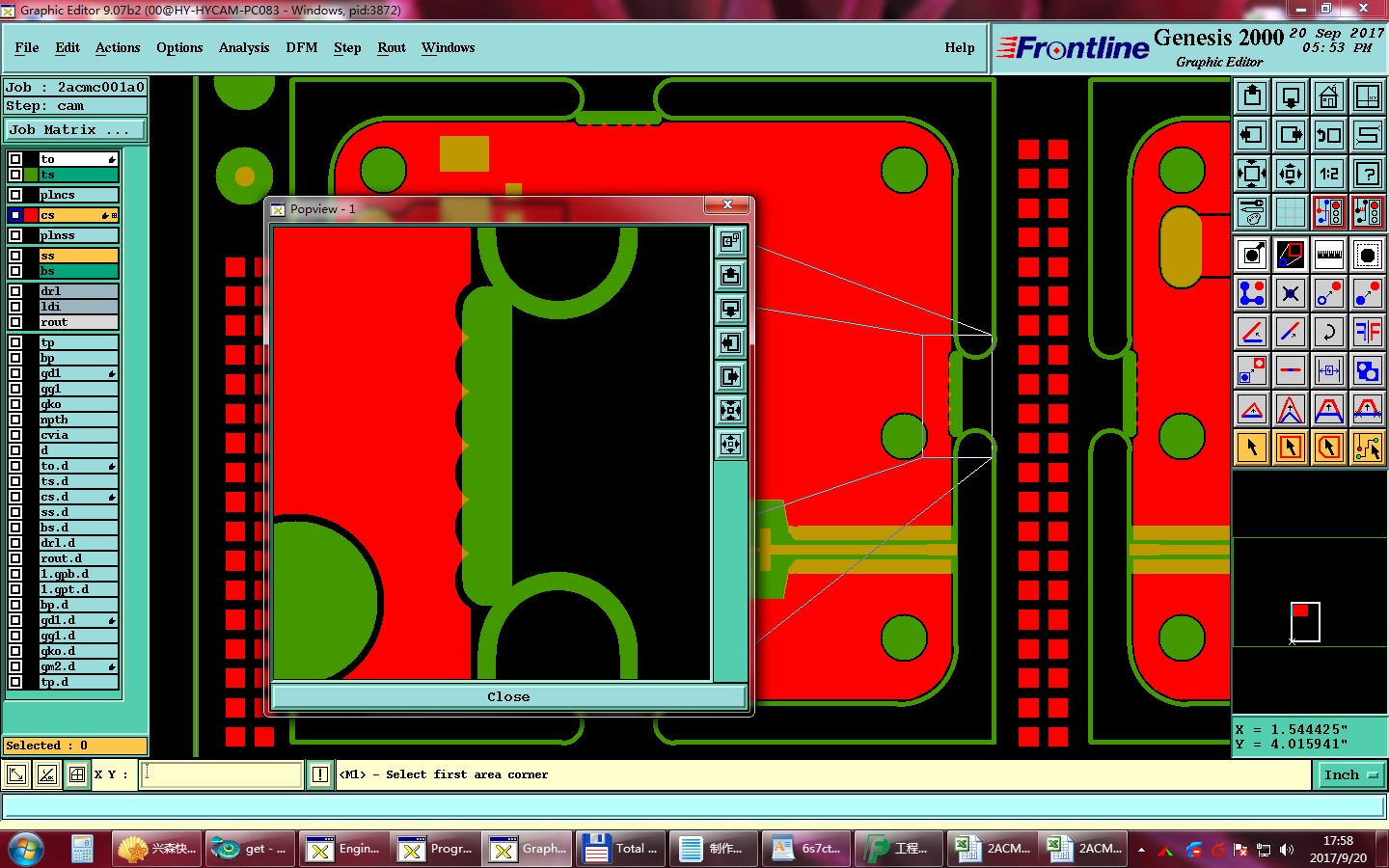Image resolution: width=1389 pixels, height=868 pixels.
Task: Open the Help menu
Action: [960, 47]
